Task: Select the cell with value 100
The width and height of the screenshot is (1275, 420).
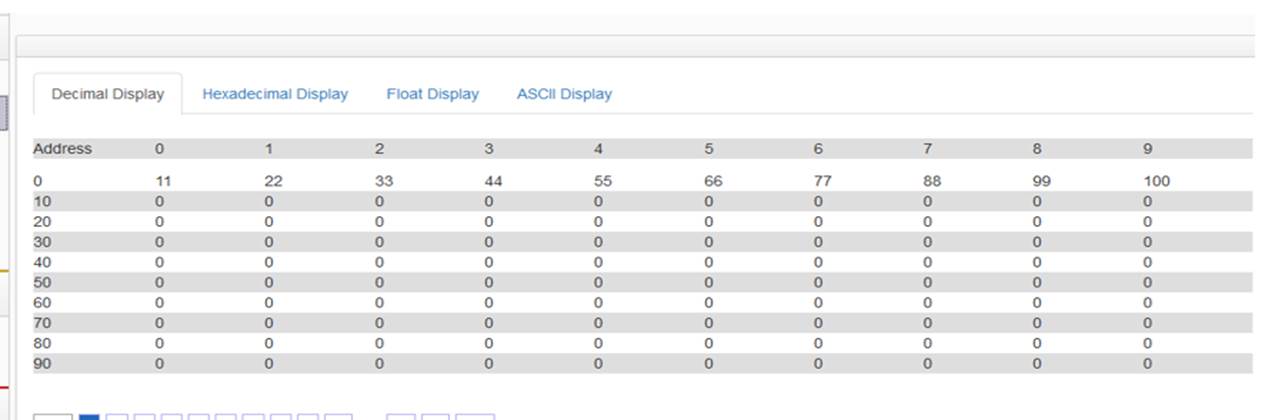Action: click(1156, 182)
